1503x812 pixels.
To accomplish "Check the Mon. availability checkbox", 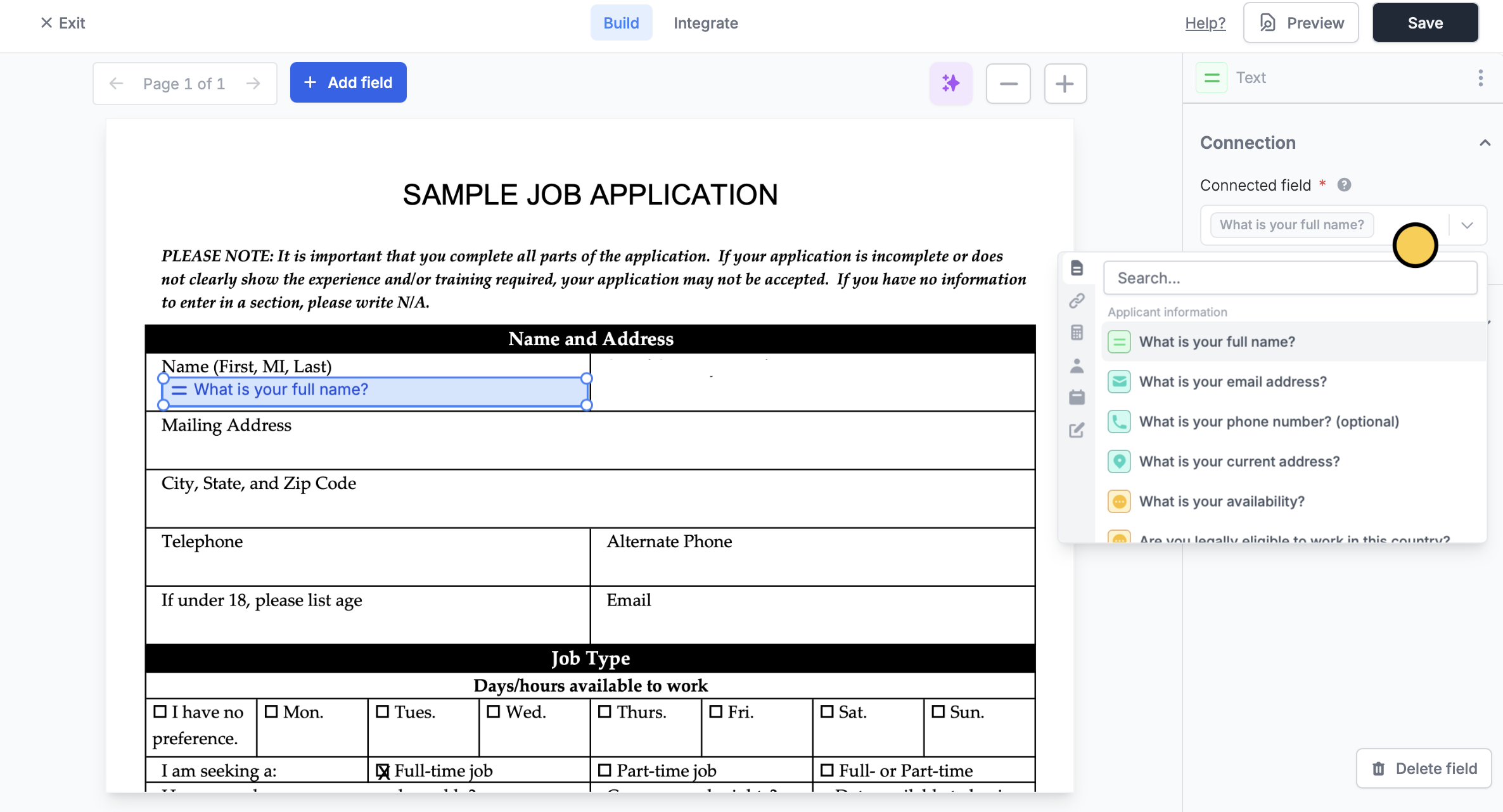I will click(272, 711).
